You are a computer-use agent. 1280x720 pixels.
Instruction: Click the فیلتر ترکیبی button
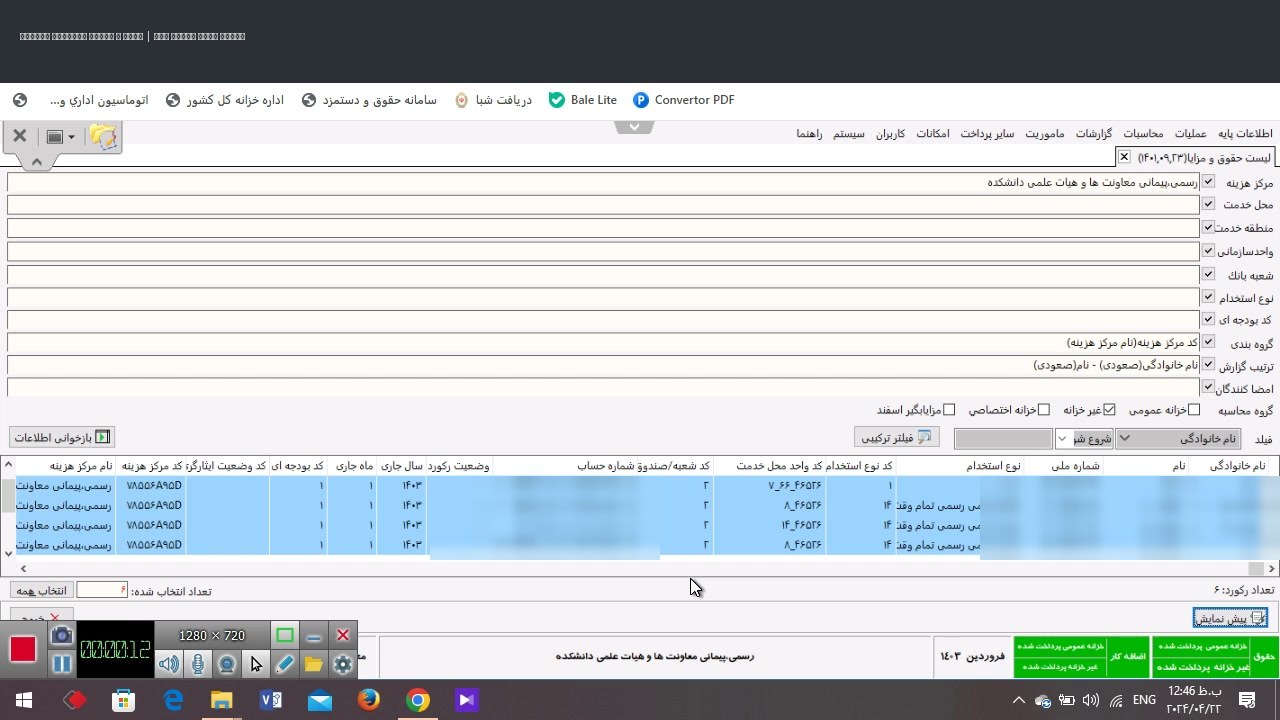point(897,438)
